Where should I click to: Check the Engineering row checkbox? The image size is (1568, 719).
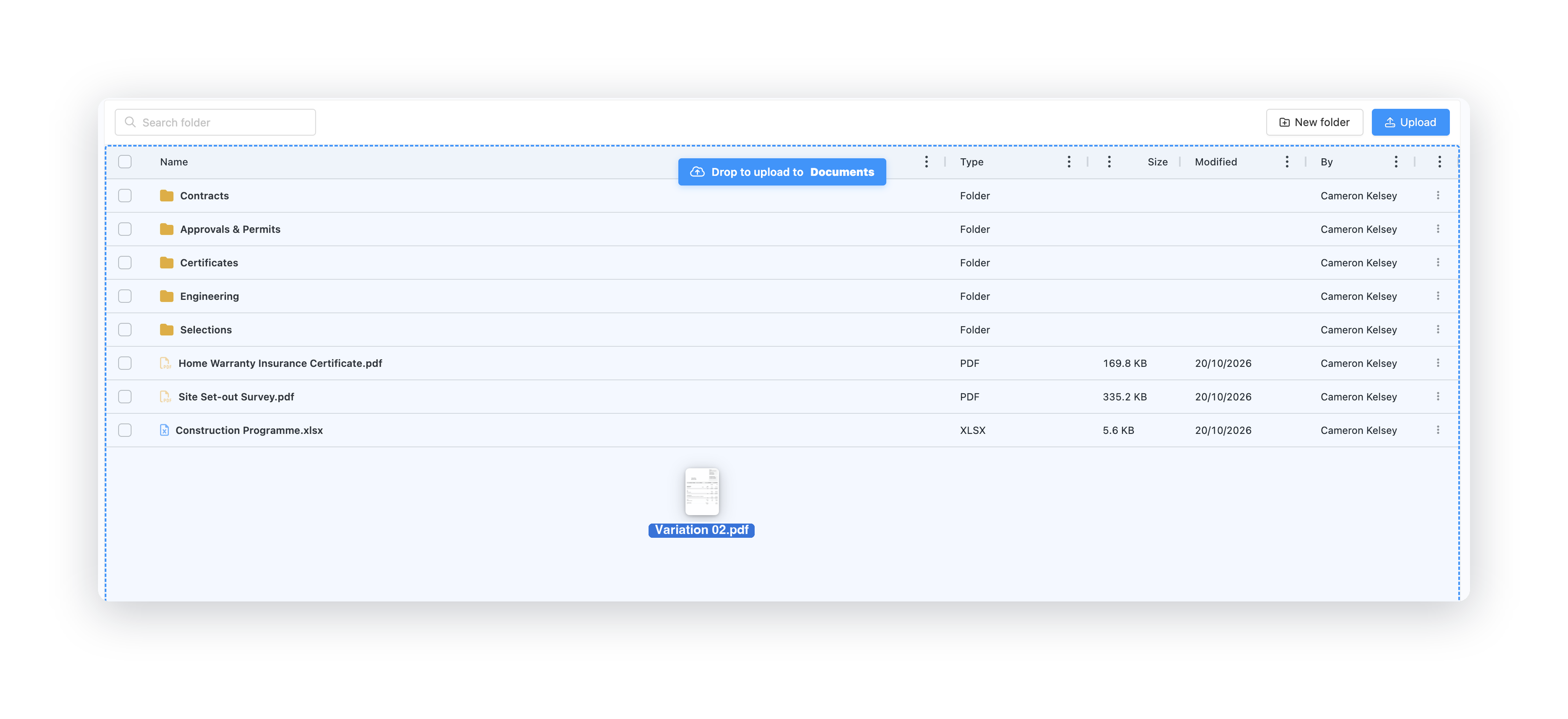[x=125, y=296]
